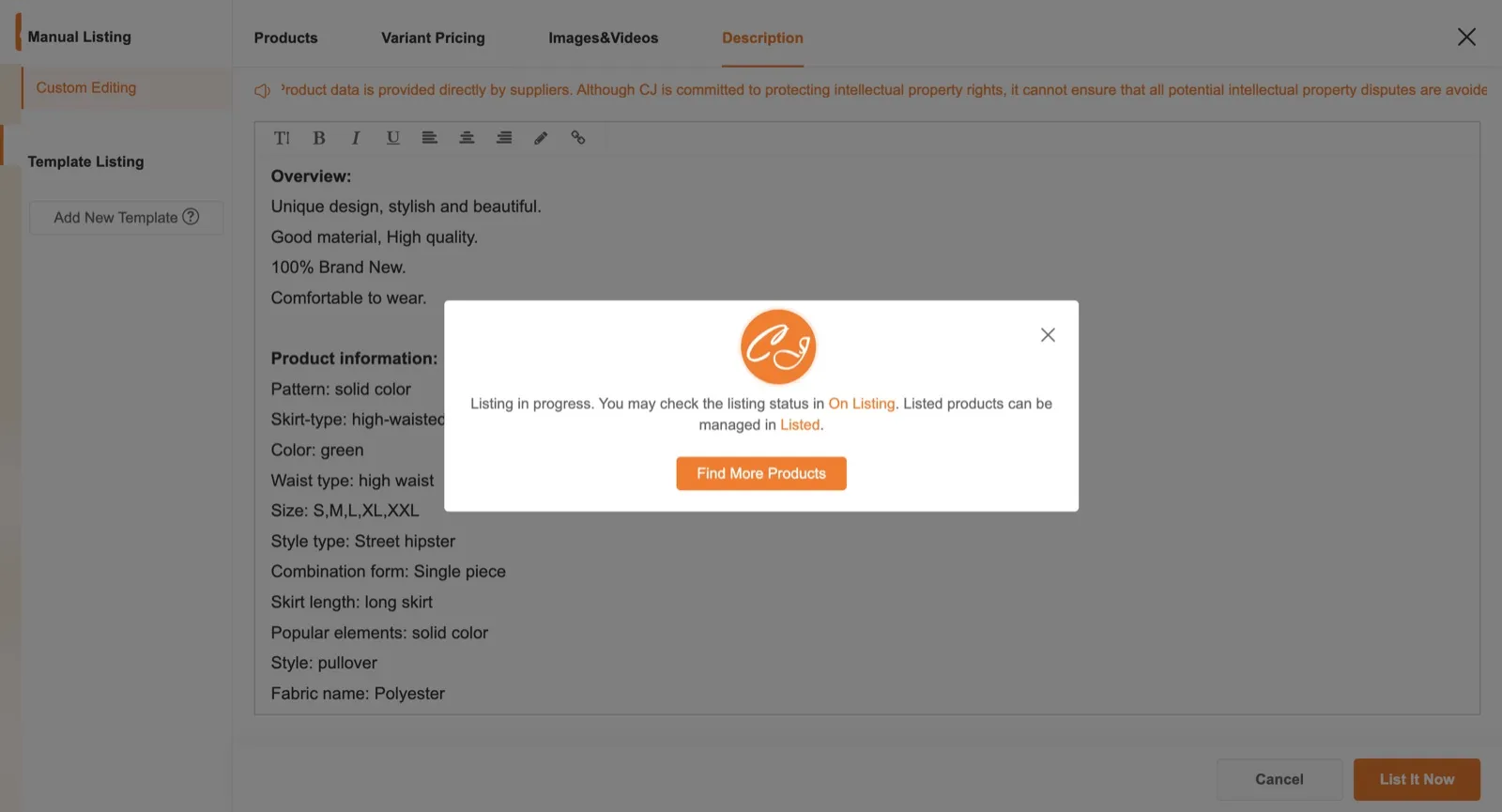Switch to the Variant Pricing tab
This screenshot has width=1502, height=812.
coord(433,38)
